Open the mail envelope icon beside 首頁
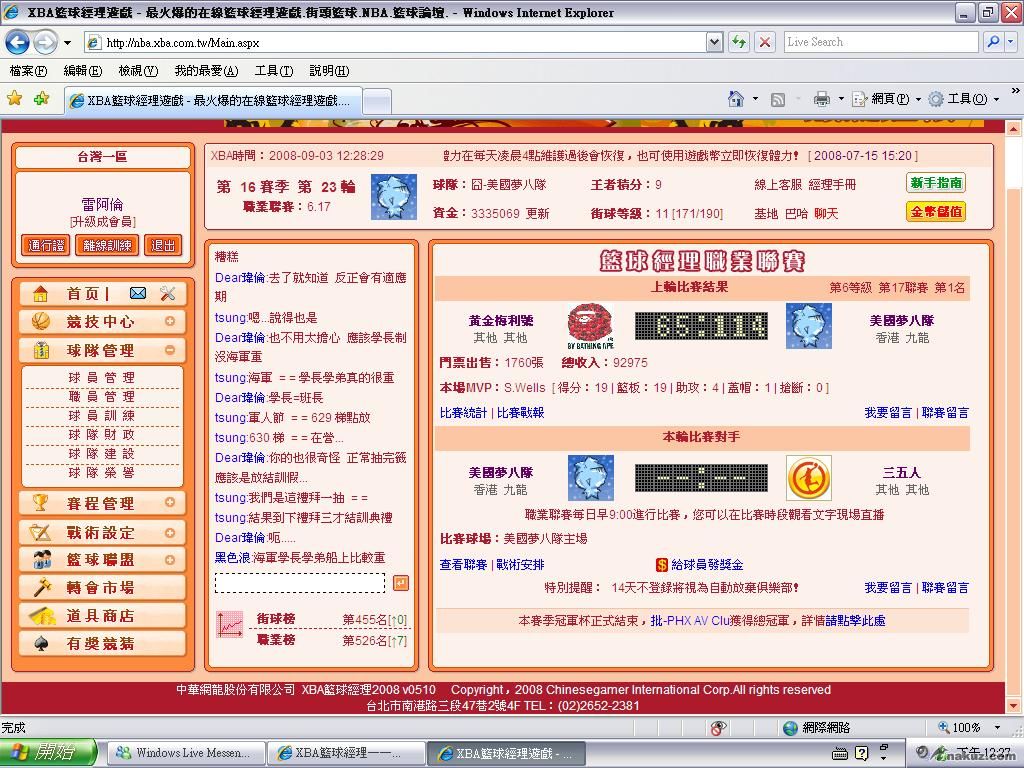The height and width of the screenshot is (768, 1024). click(138, 293)
